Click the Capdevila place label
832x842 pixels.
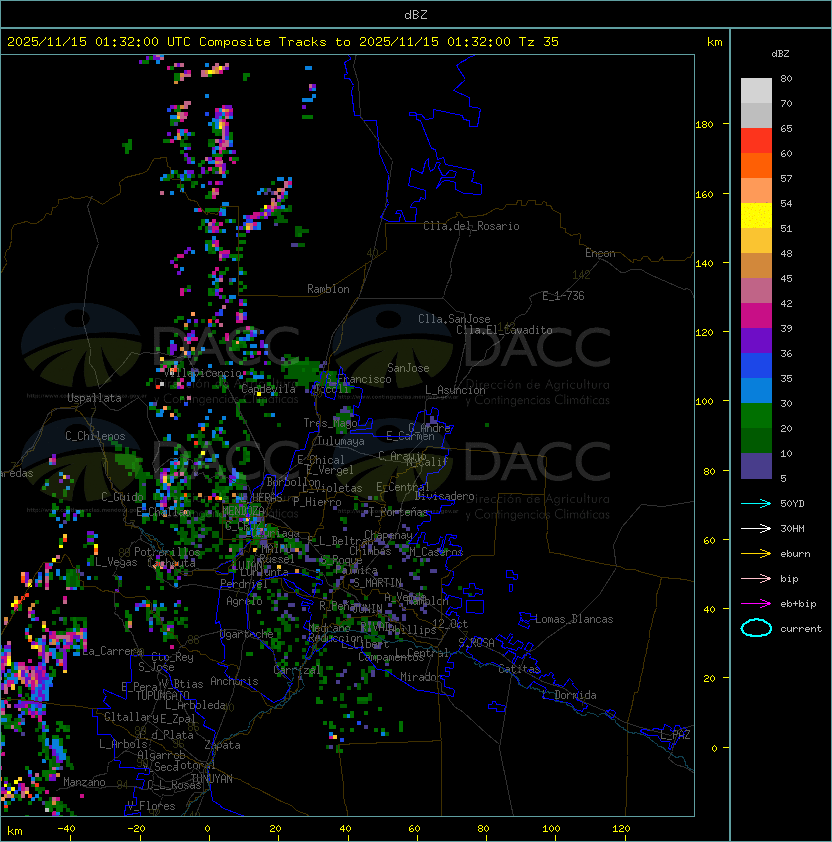268,389
